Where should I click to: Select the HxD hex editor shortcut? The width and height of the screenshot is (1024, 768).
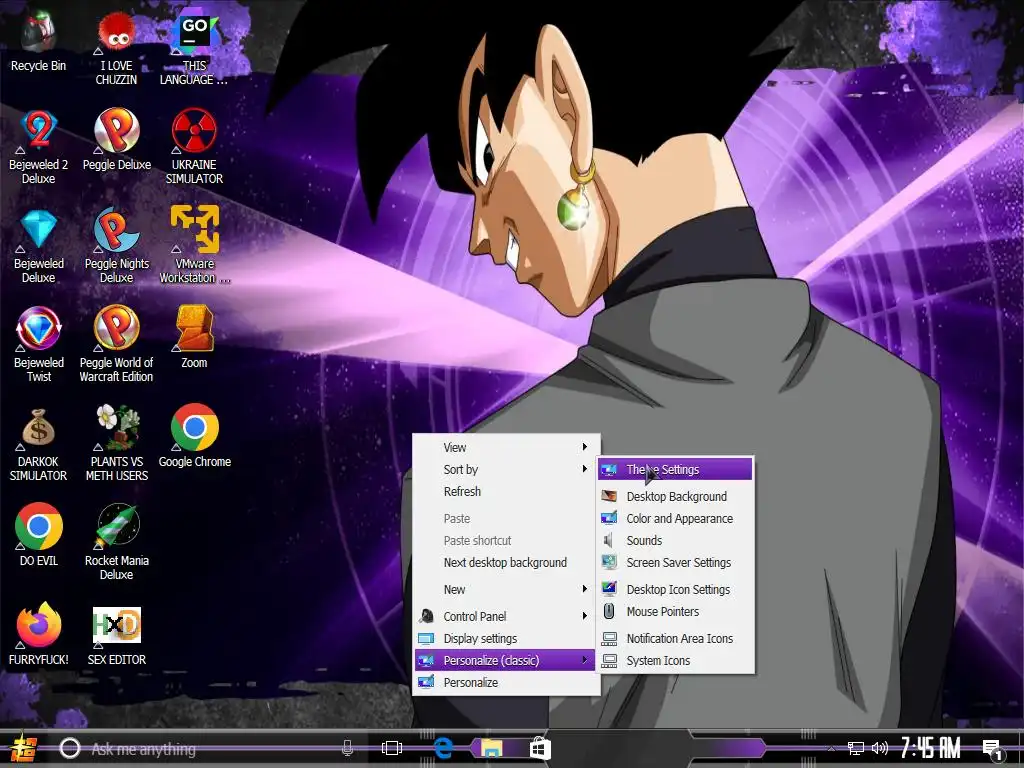click(x=116, y=635)
